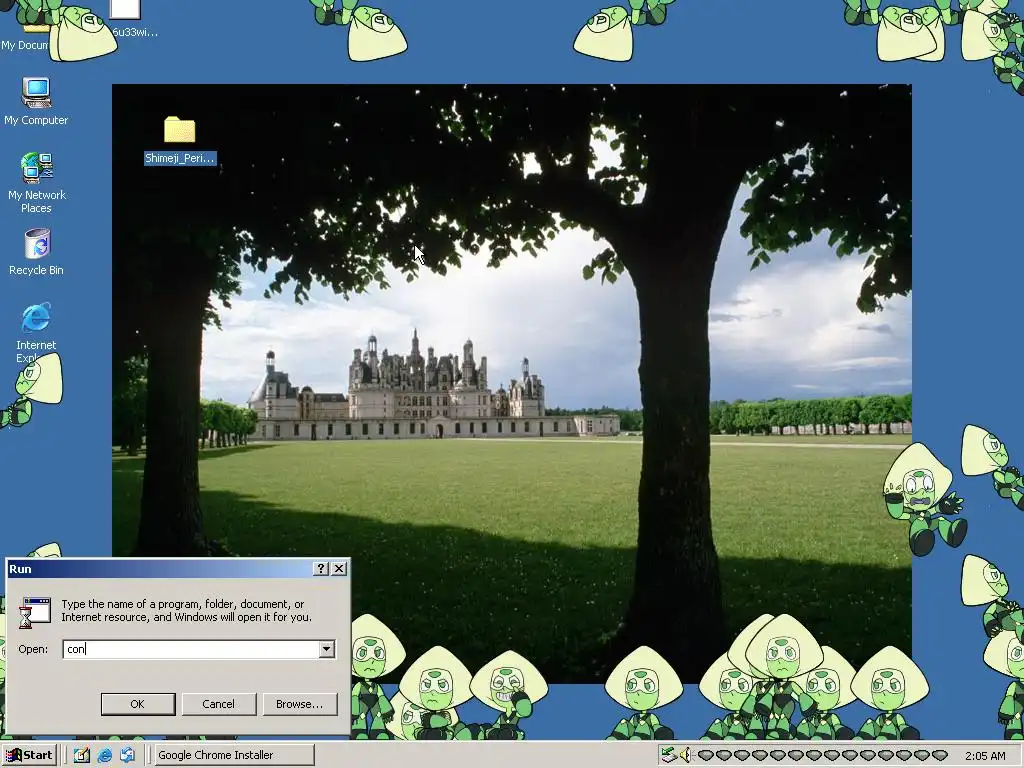The image size is (1024, 768).
Task: Click the Show Desktop quick launch icon
Action: coord(82,755)
